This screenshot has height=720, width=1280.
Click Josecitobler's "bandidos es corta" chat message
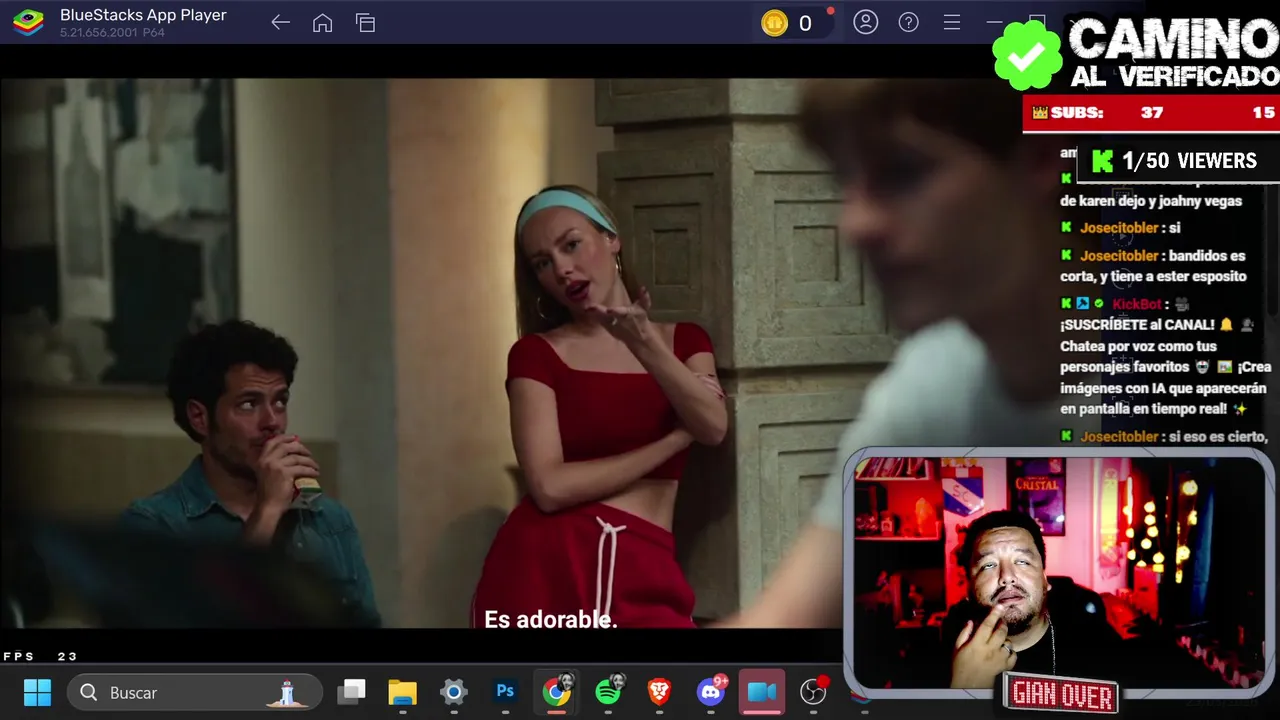pyautogui.click(x=1154, y=266)
